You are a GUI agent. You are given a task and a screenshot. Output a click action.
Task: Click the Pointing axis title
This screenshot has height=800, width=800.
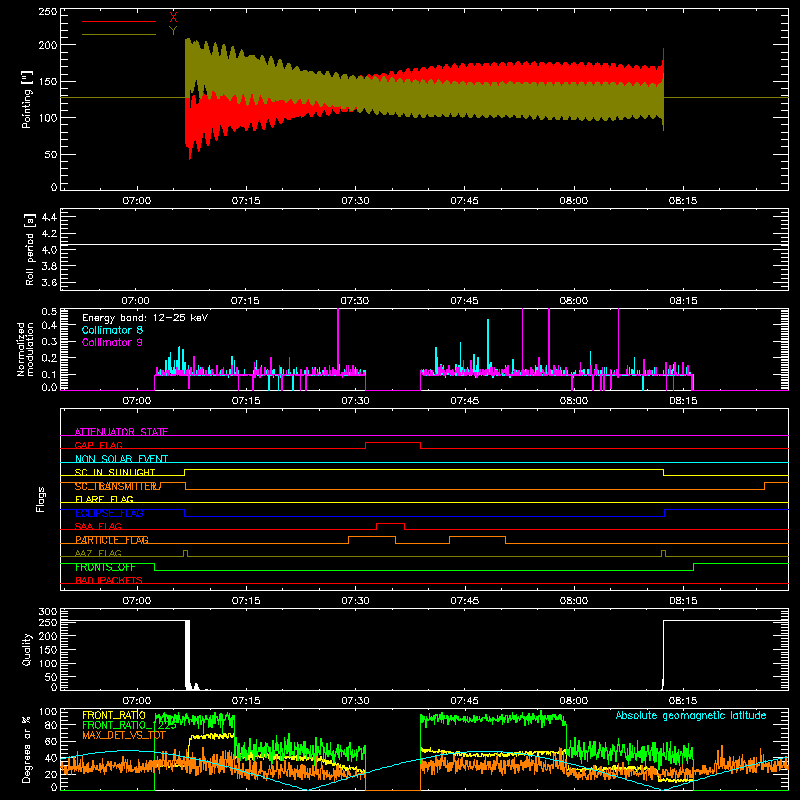click(27, 99)
